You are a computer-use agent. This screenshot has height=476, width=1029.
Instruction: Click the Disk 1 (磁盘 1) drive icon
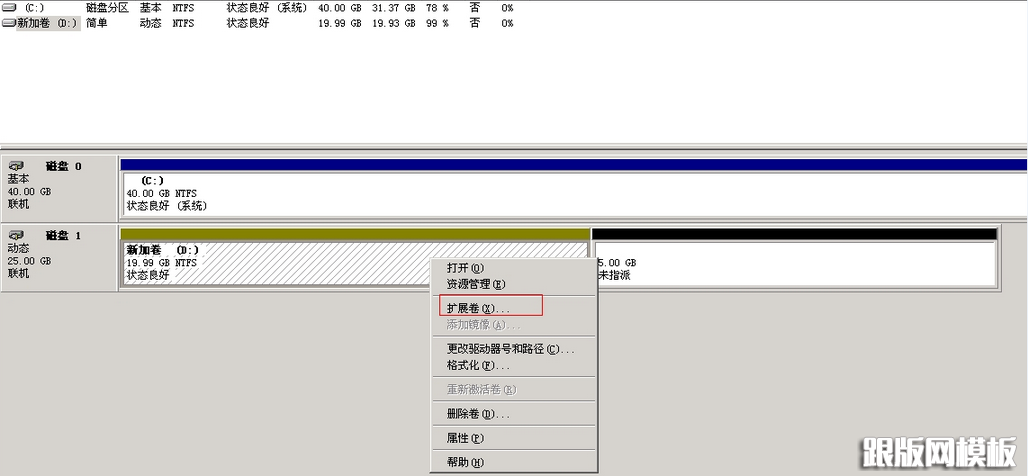click(x=16, y=236)
